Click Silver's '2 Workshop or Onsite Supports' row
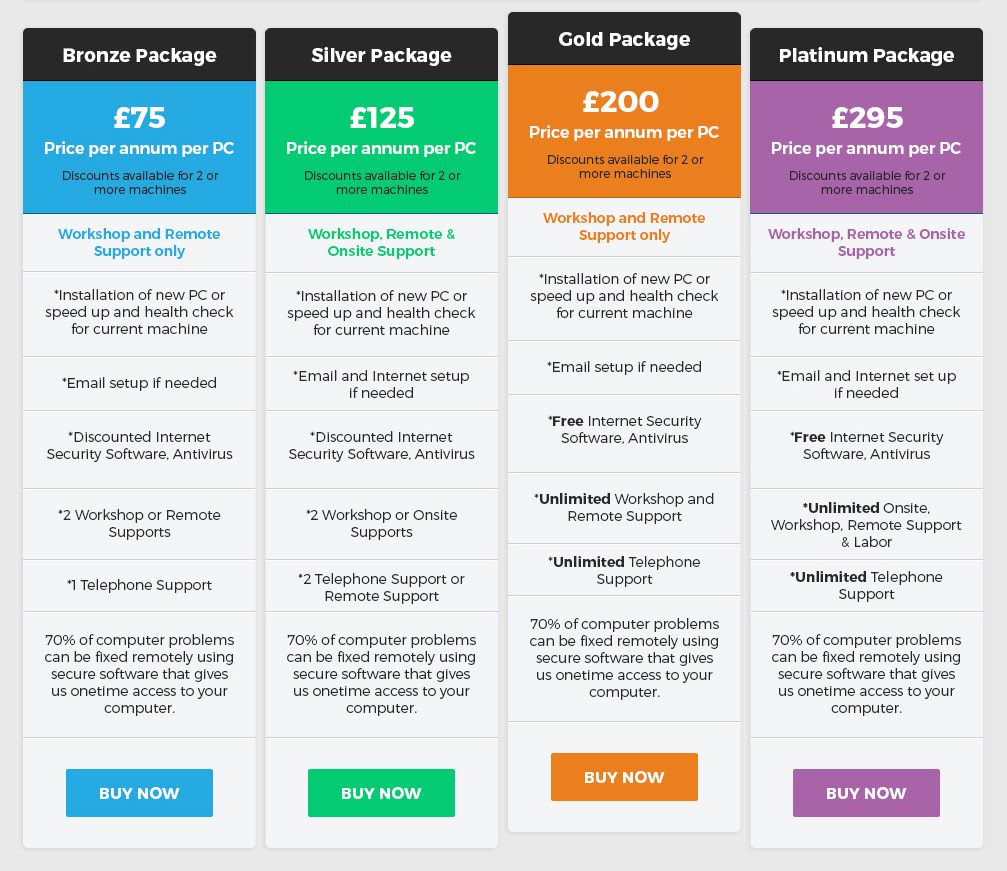 (381, 523)
